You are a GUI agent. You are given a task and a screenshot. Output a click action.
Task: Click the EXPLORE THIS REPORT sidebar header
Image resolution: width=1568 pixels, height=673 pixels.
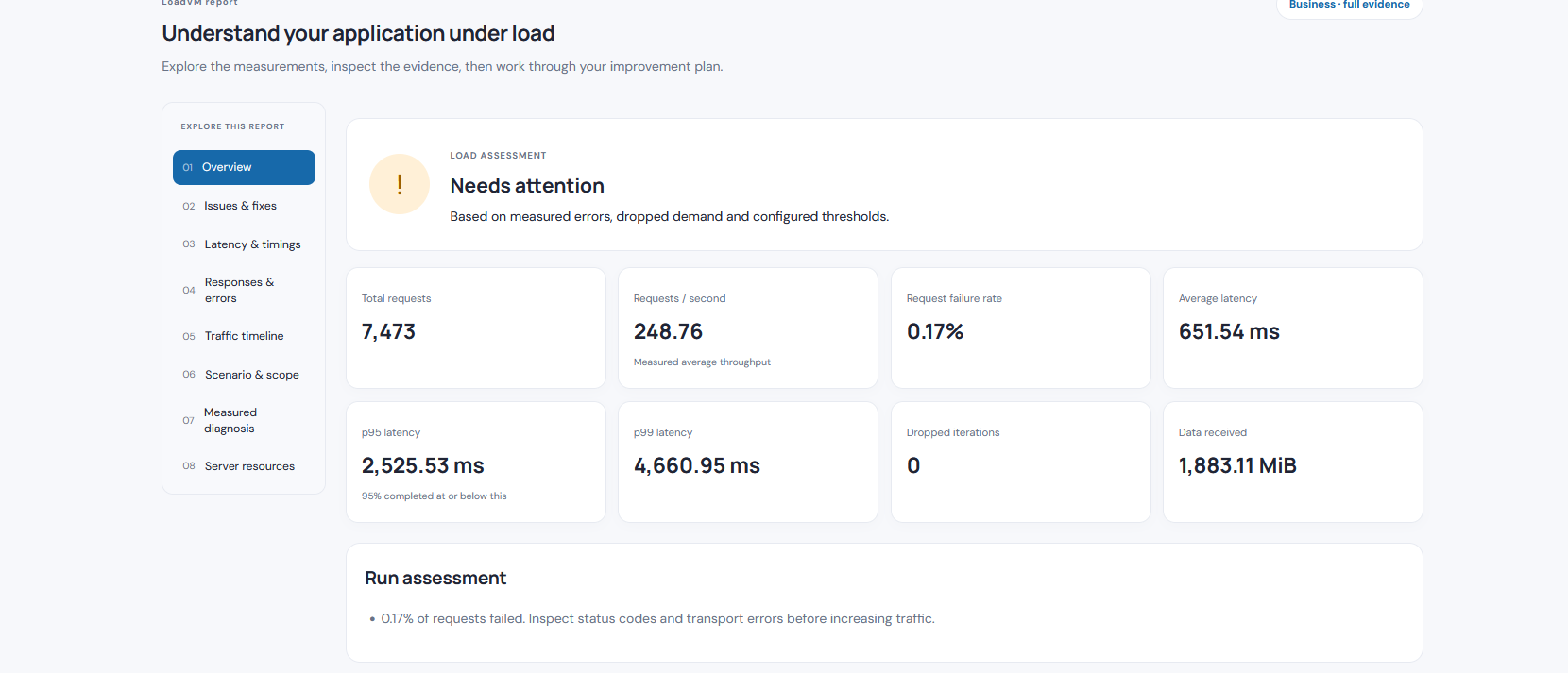pyautogui.click(x=232, y=126)
